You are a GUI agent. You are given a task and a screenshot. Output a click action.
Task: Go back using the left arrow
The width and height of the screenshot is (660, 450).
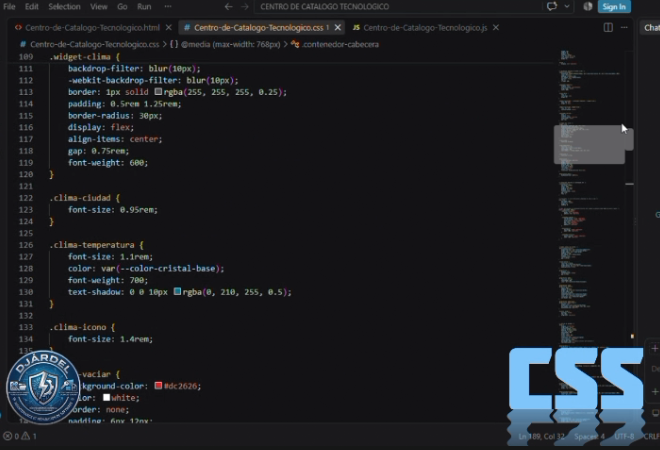tap(228, 7)
